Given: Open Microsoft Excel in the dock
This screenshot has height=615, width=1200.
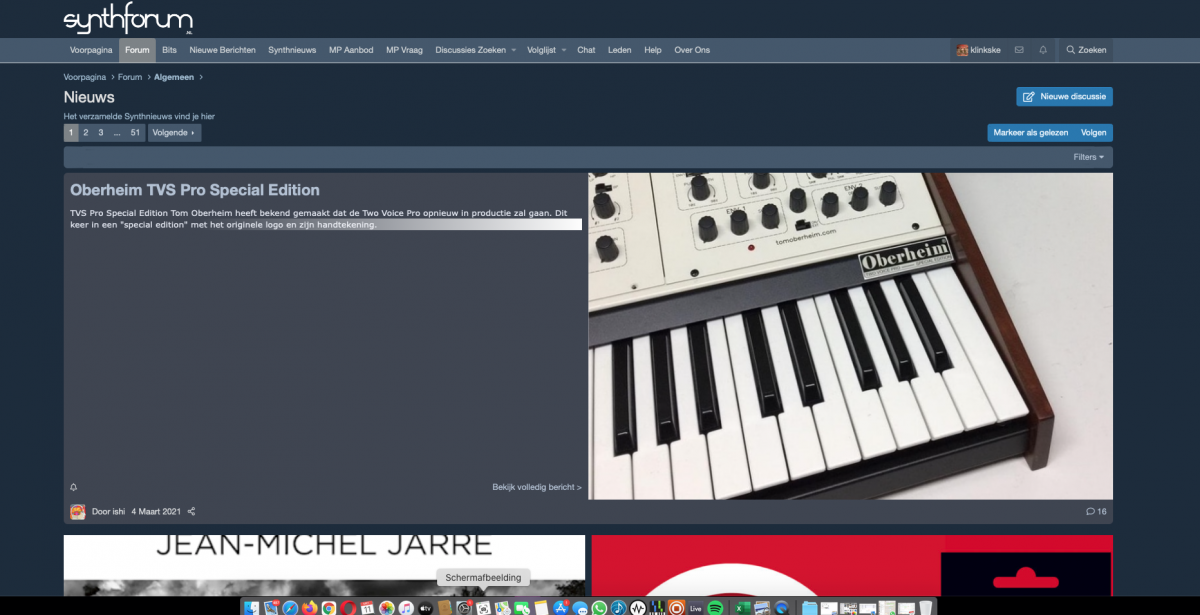Looking at the screenshot, I should tap(742, 607).
